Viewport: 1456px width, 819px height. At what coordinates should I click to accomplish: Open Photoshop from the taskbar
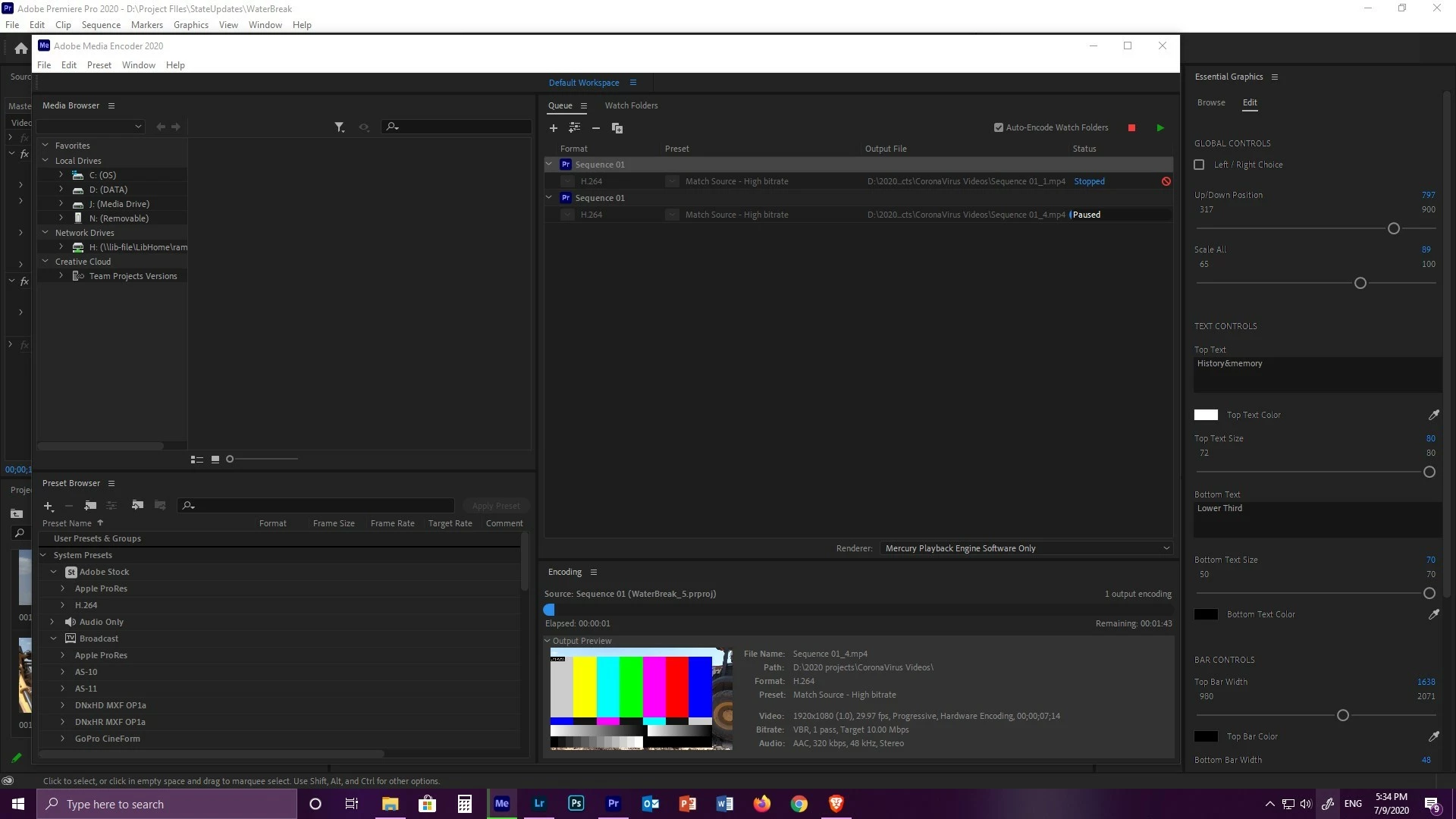576,804
